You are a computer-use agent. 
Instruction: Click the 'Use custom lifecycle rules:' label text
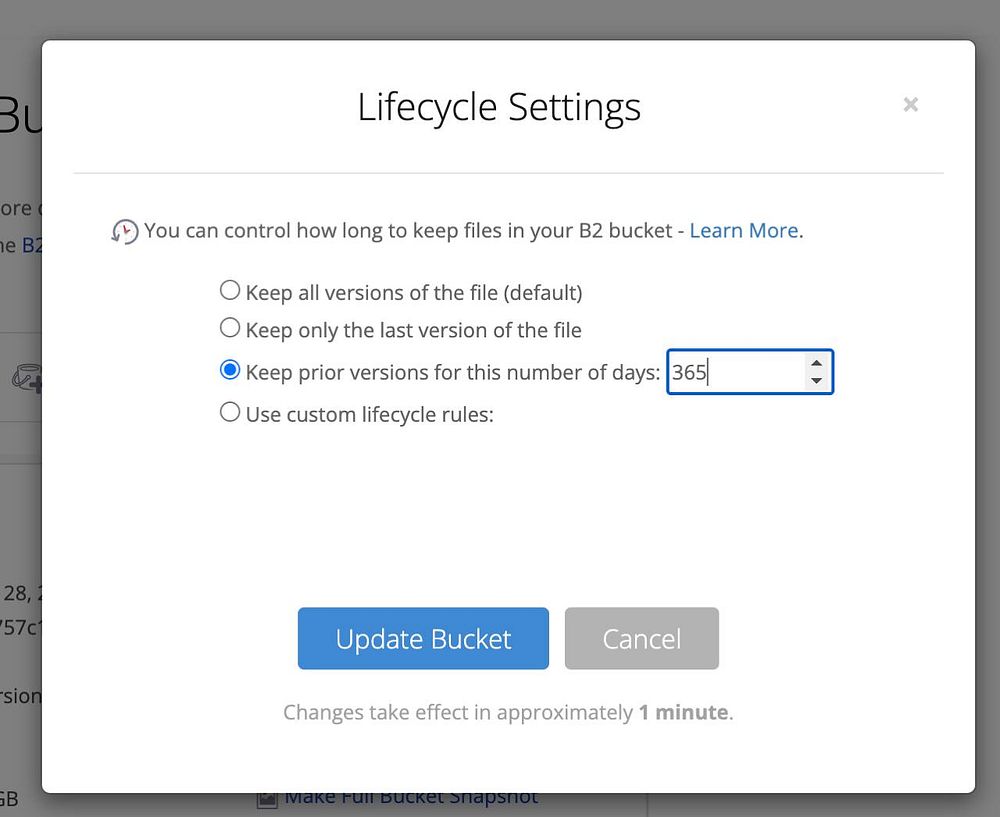370,414
